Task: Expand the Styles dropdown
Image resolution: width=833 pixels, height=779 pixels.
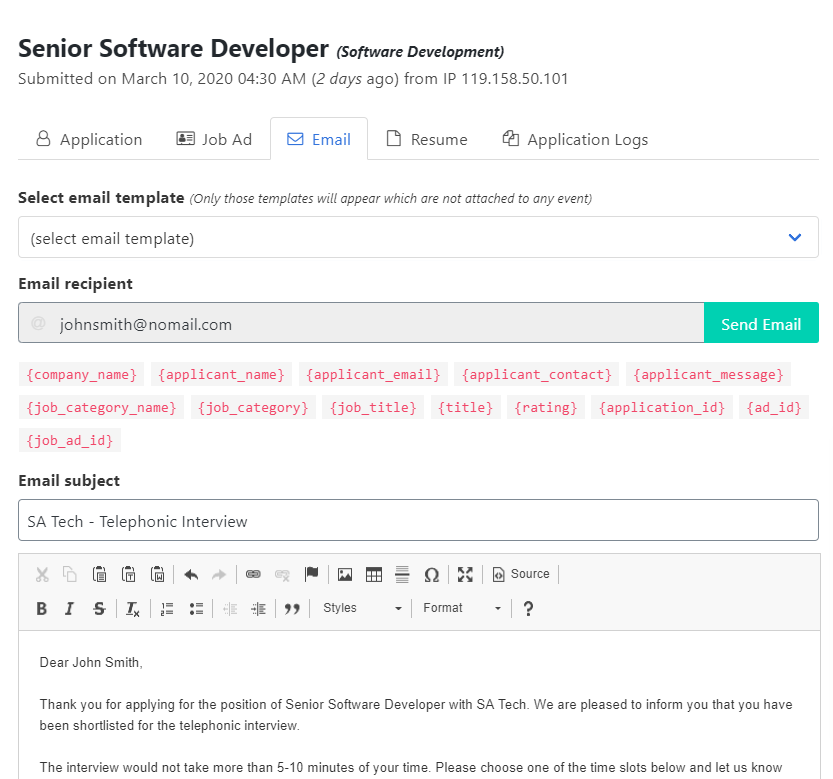Action: click(362, 608)
